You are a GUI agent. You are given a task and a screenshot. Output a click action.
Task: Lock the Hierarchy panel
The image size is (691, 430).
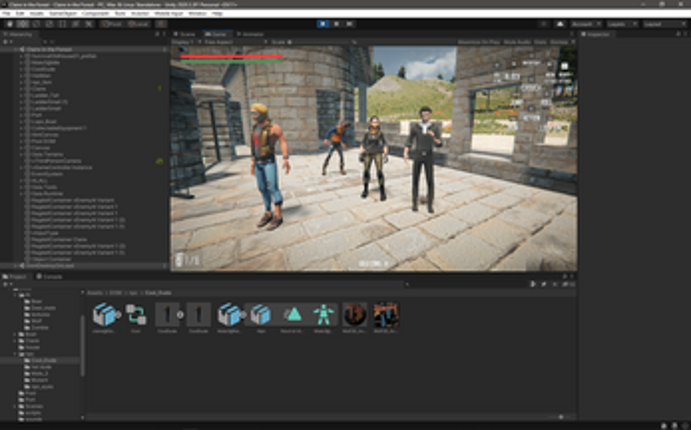pos(157,34)
